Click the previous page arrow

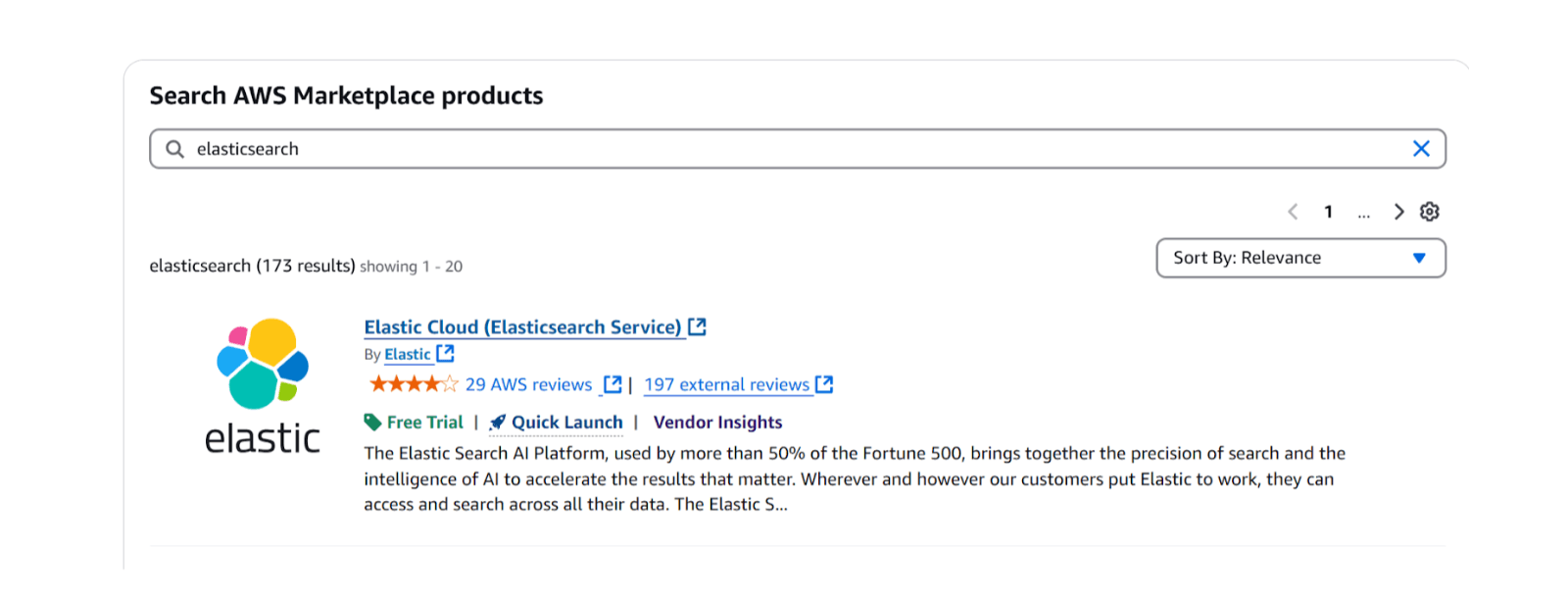[x=1293, y=211]
